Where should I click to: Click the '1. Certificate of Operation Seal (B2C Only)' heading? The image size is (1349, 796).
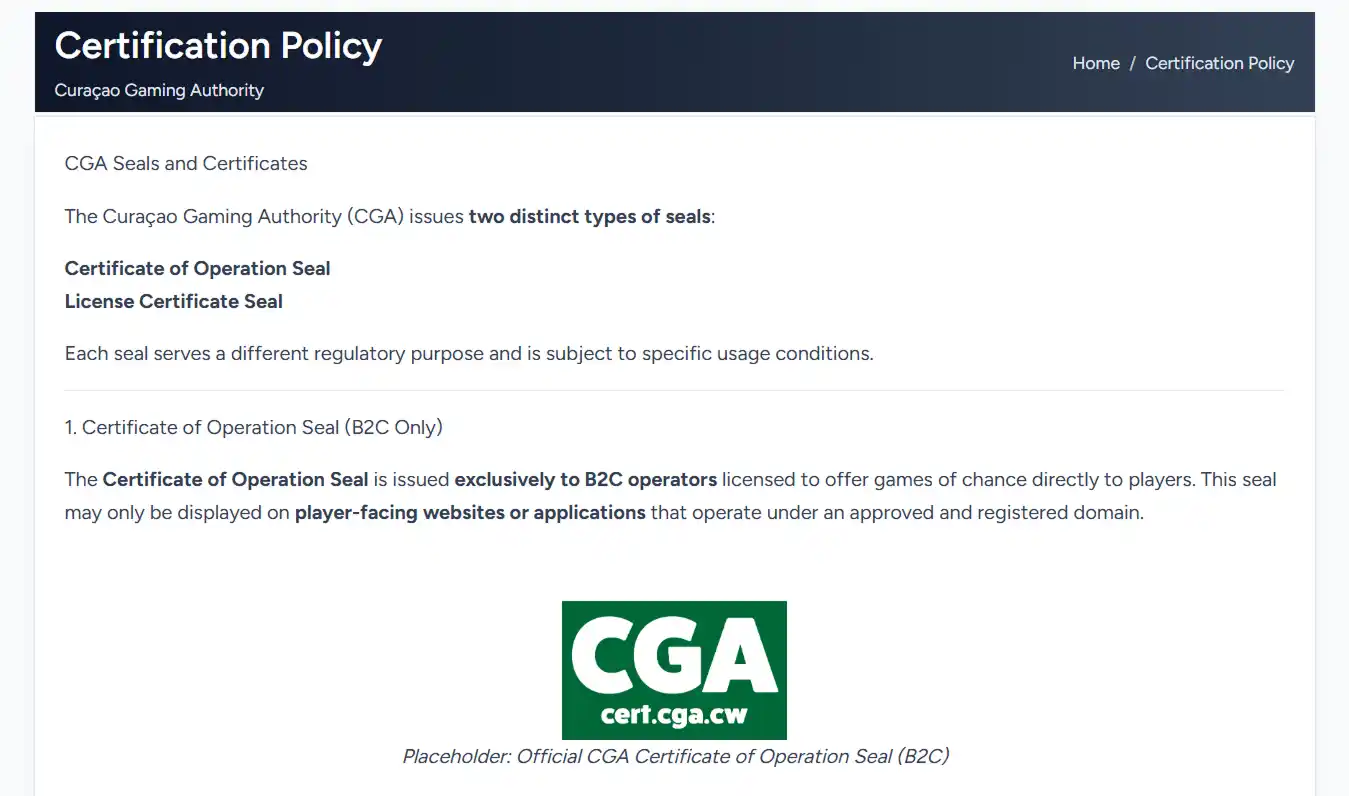tap(254, 427)
